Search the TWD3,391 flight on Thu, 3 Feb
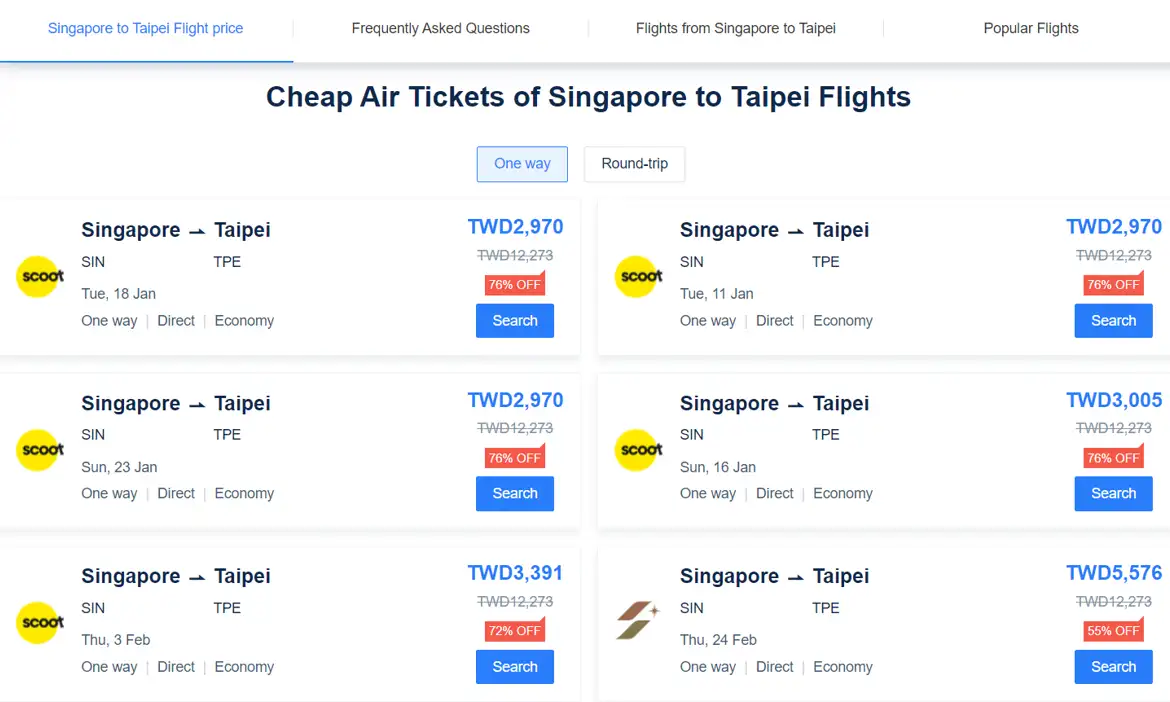1170x702 pixels. (x=515, y=667)
